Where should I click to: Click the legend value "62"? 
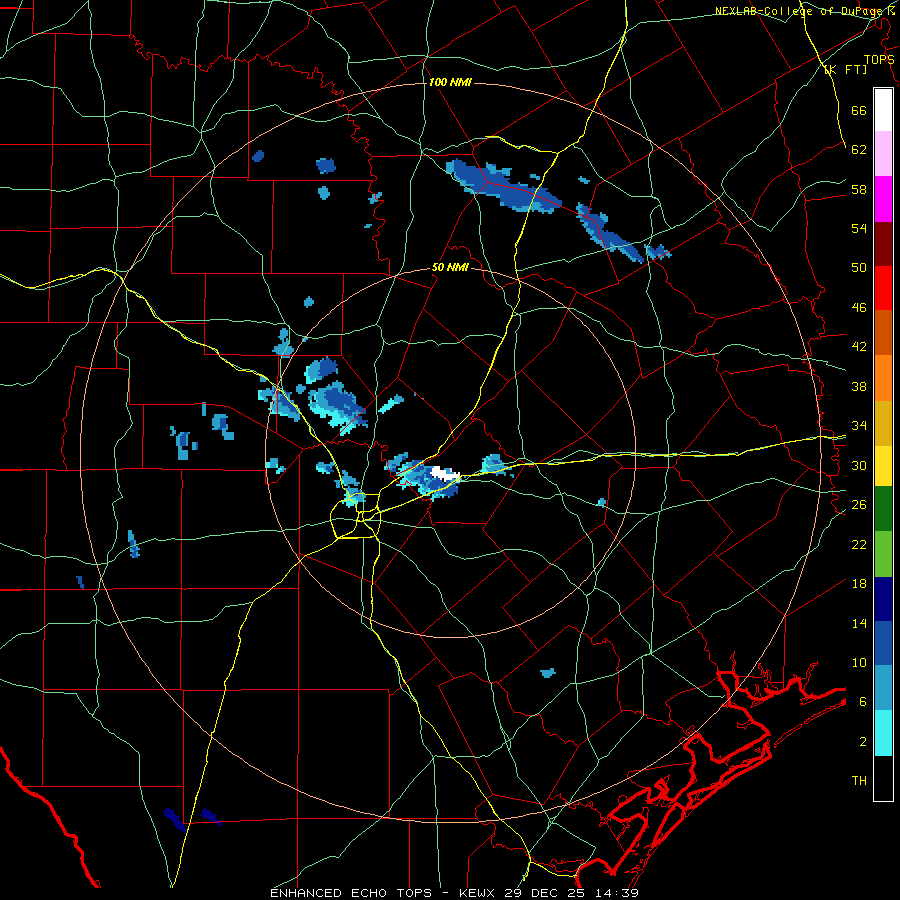[859, 149]
